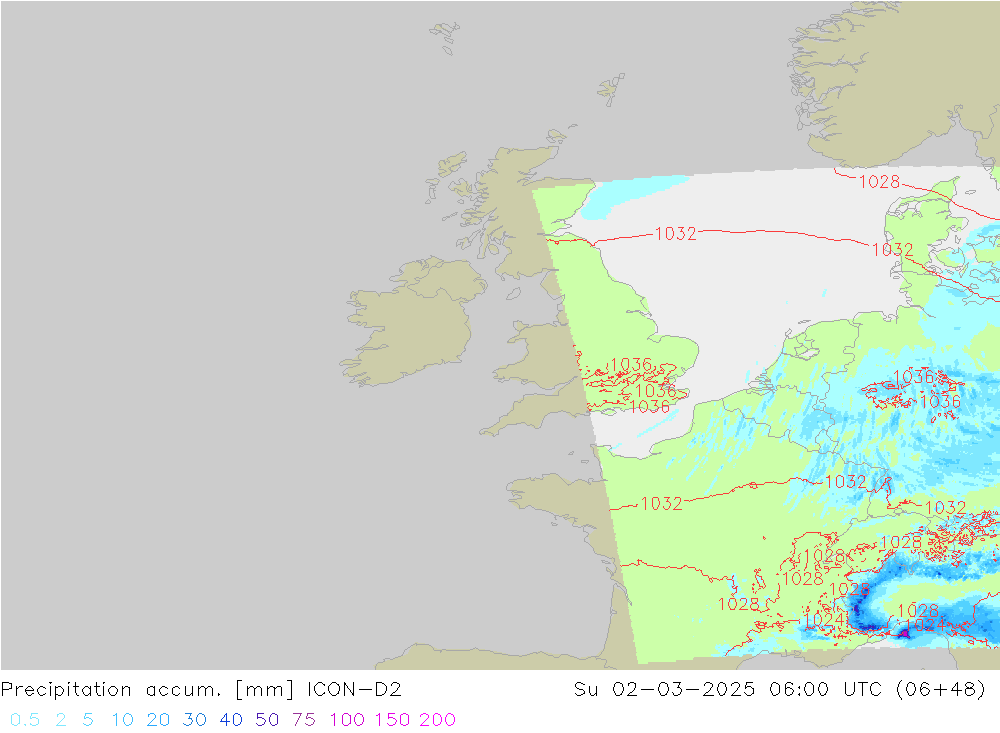Click the "(06+48)" forecast offset text

click(x=941, y=690)
